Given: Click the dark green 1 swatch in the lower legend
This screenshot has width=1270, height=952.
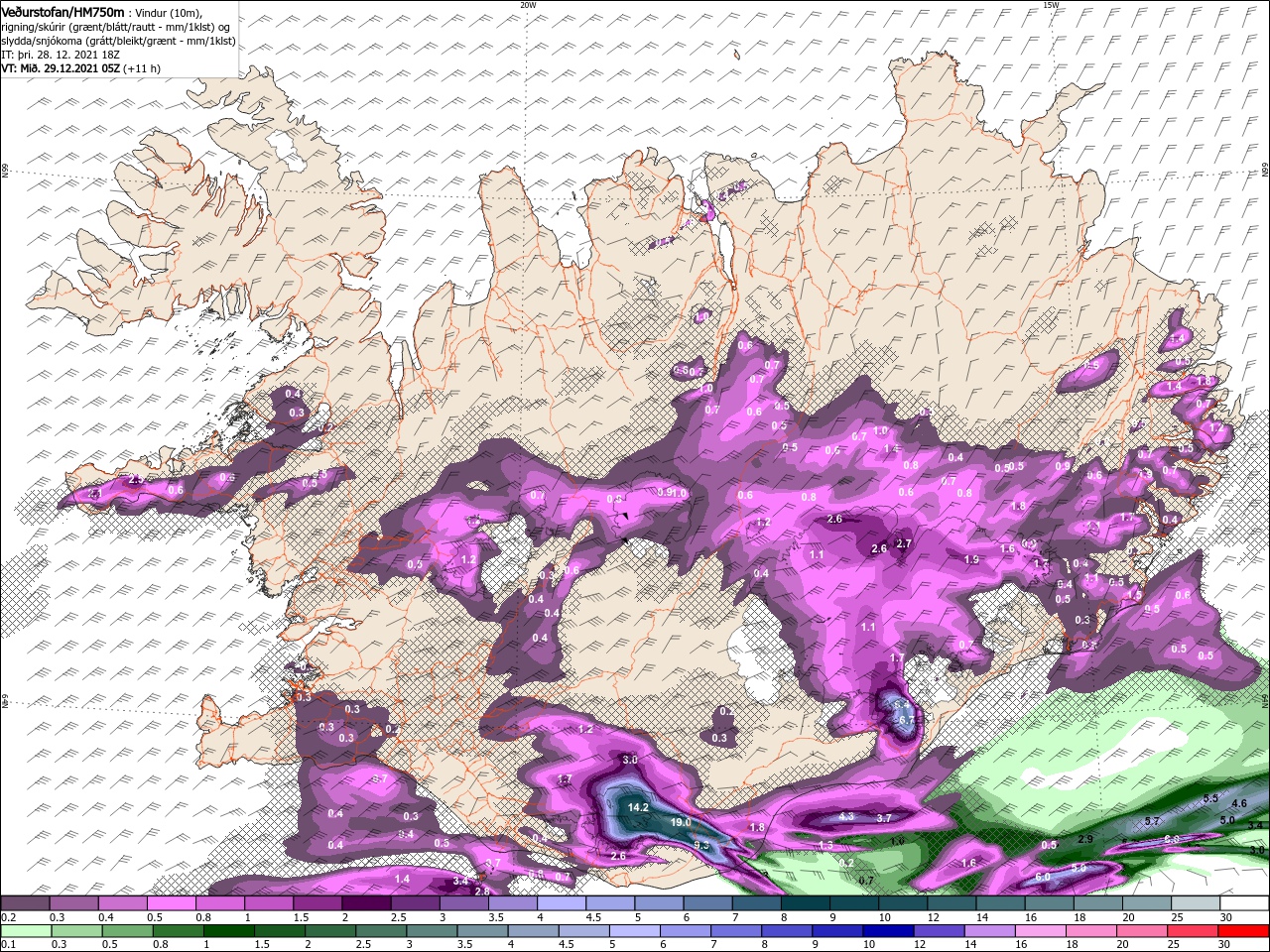Looking at the screenshot, I should click(x=228, y=931).
